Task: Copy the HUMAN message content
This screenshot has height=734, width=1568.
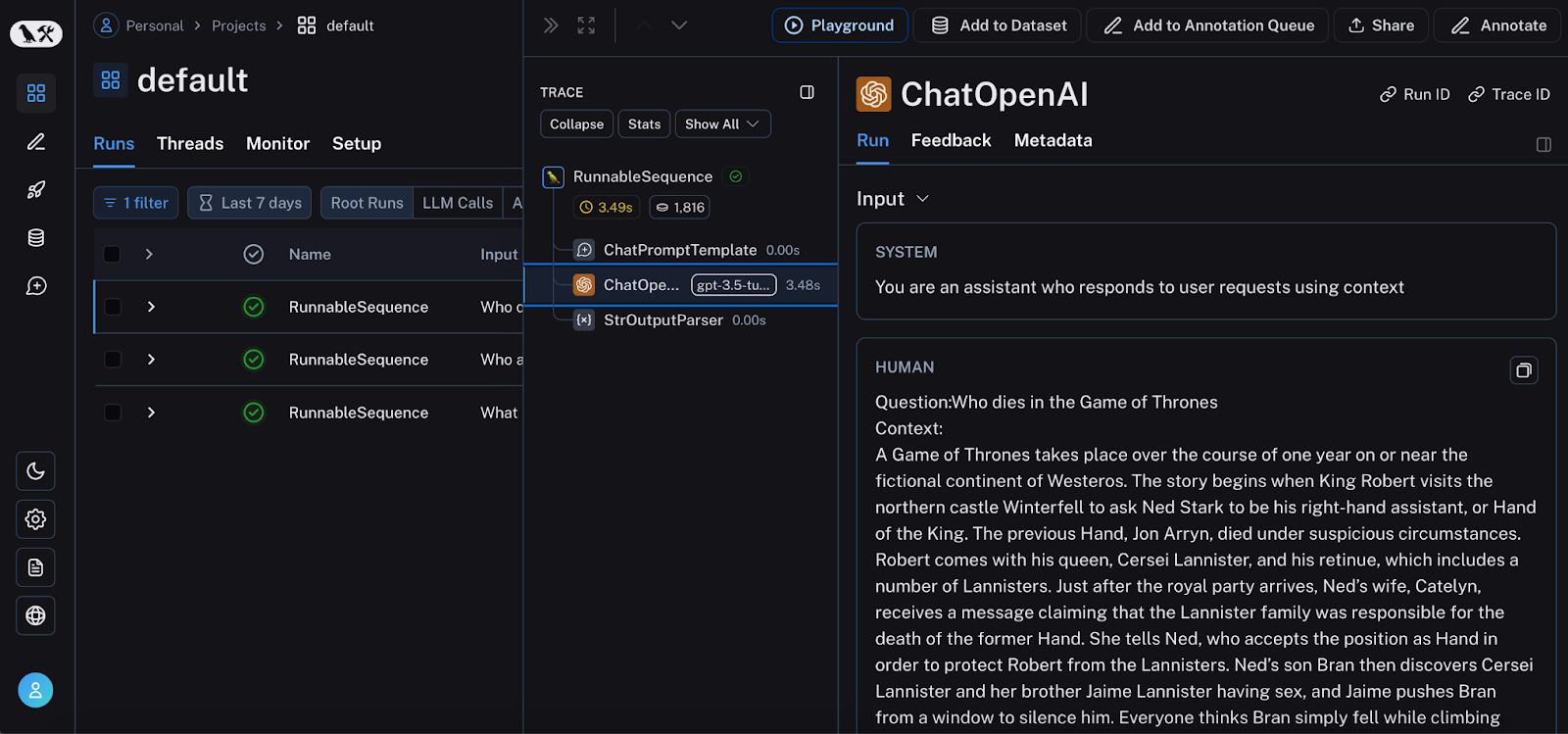Action: 1524,370
